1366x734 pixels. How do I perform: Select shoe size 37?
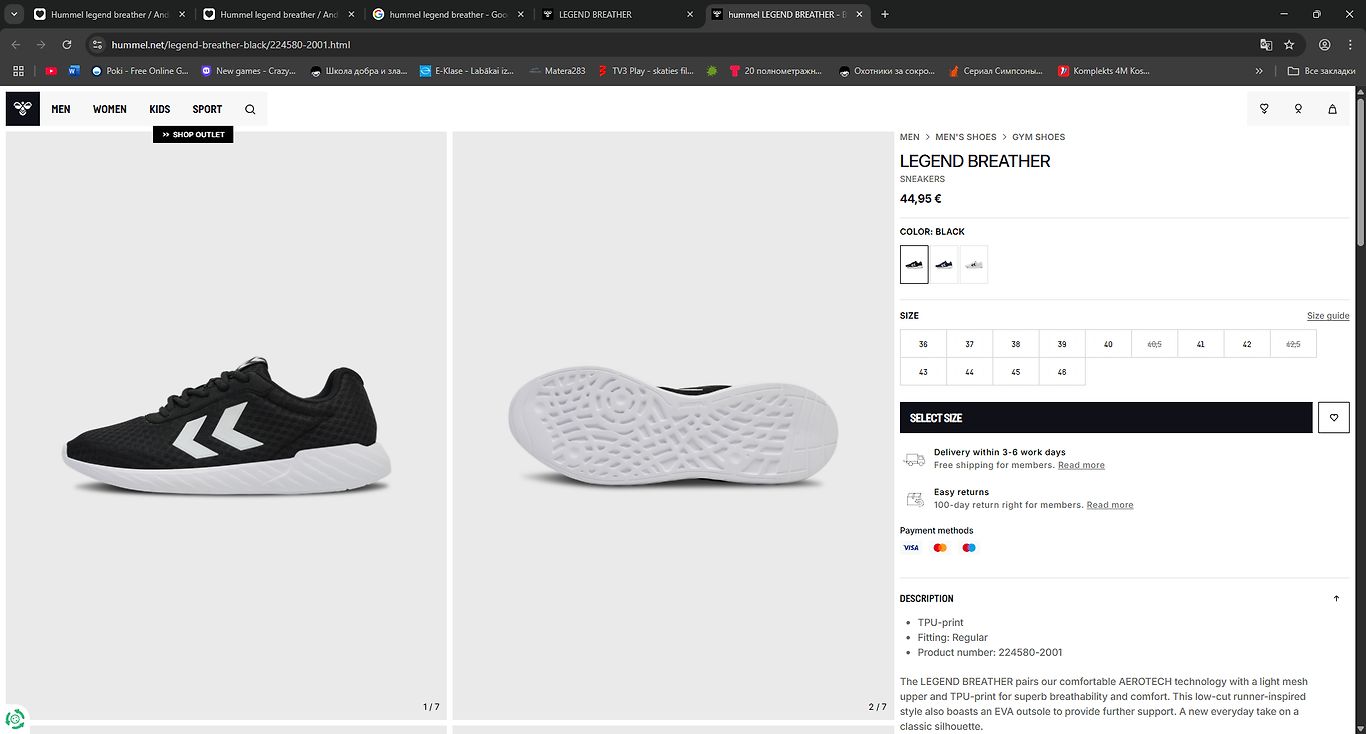click(970, 344)
